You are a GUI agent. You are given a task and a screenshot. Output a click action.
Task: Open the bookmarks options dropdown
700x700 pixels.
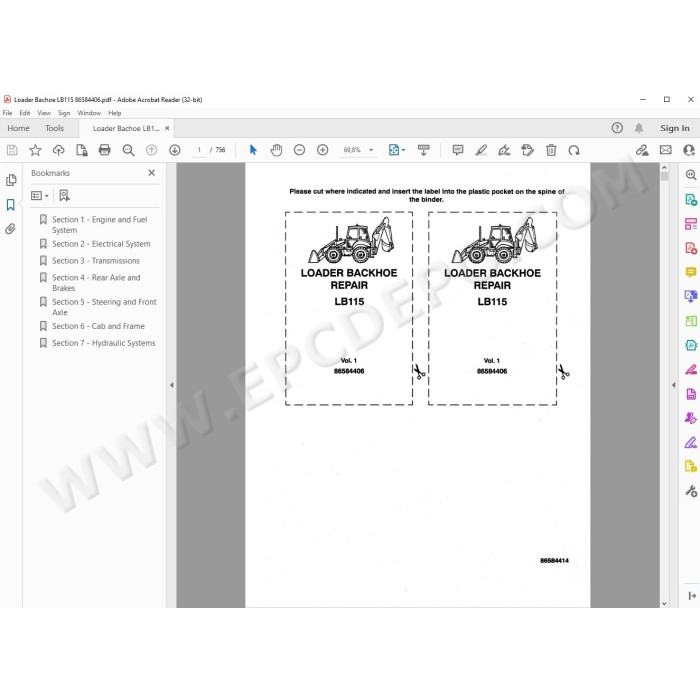coord(40,196)
